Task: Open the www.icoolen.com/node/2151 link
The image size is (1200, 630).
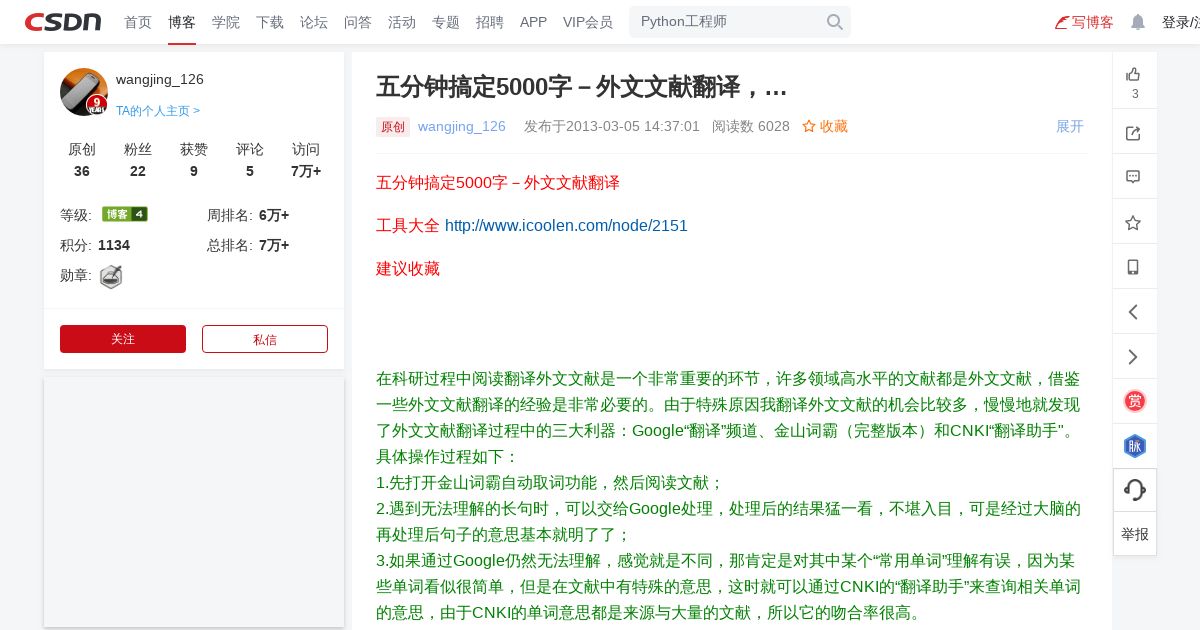Action: (566, 226)
